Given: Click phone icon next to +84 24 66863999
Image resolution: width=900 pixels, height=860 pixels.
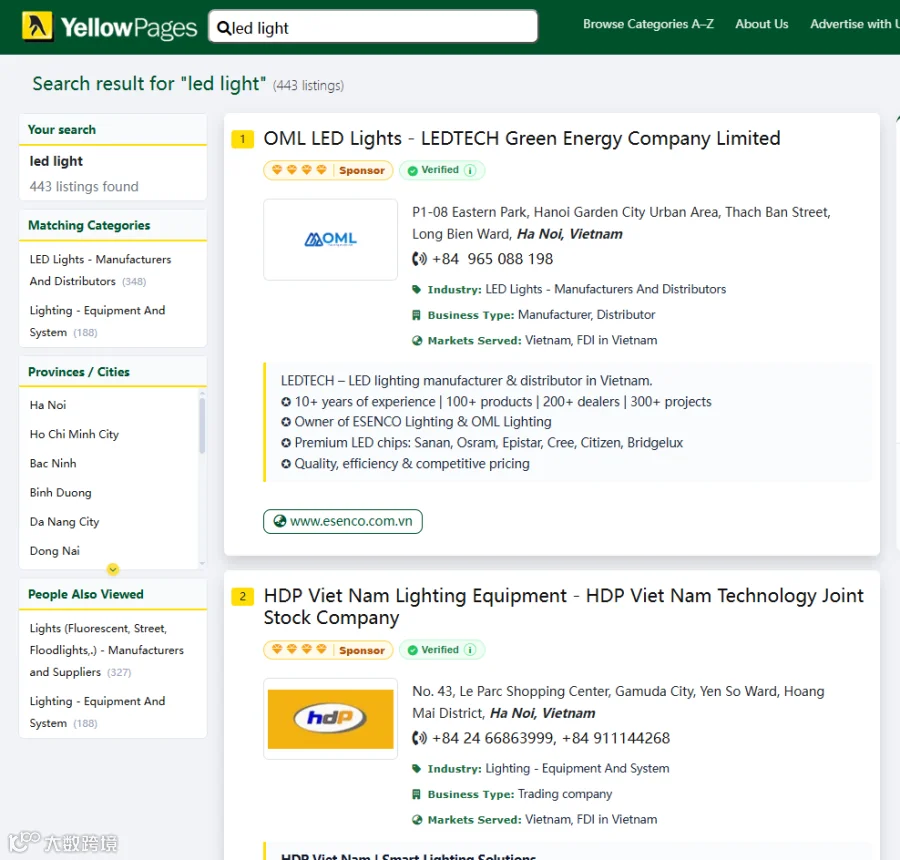Looking at the screenshot, I should [x=420, y=738].
